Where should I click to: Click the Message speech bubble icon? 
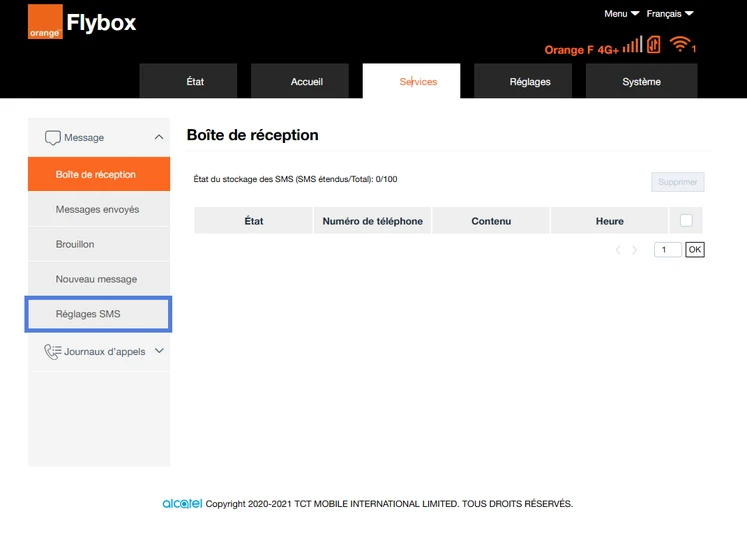coord(52,138)
